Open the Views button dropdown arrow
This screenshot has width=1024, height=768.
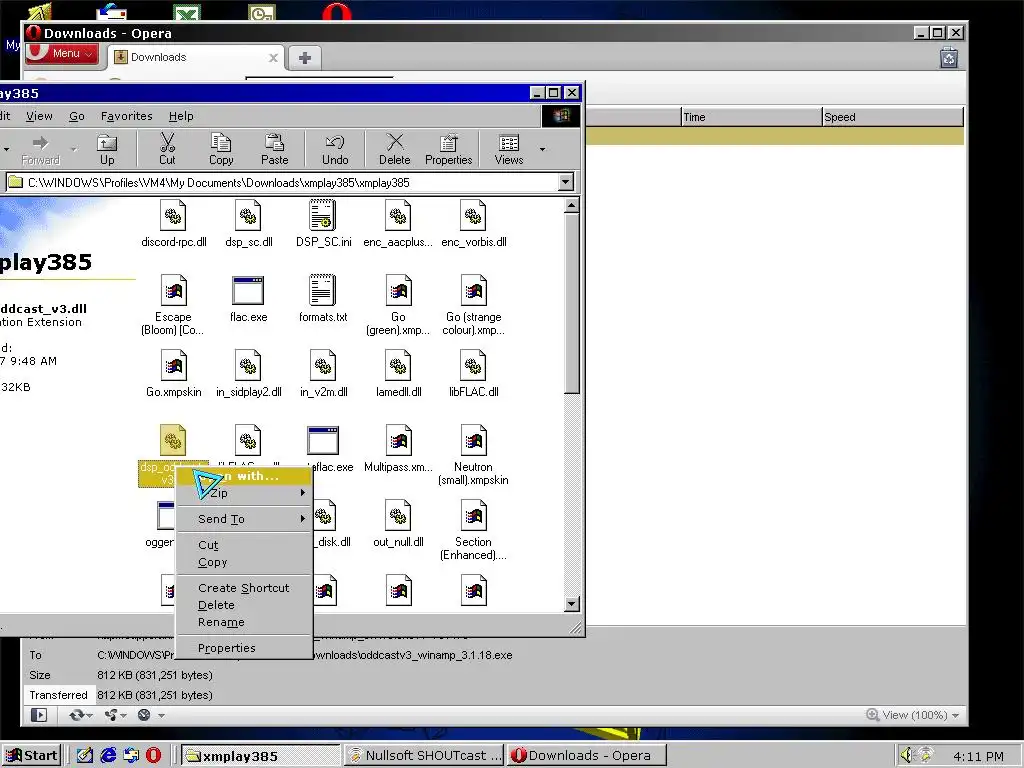click(542, 150)
